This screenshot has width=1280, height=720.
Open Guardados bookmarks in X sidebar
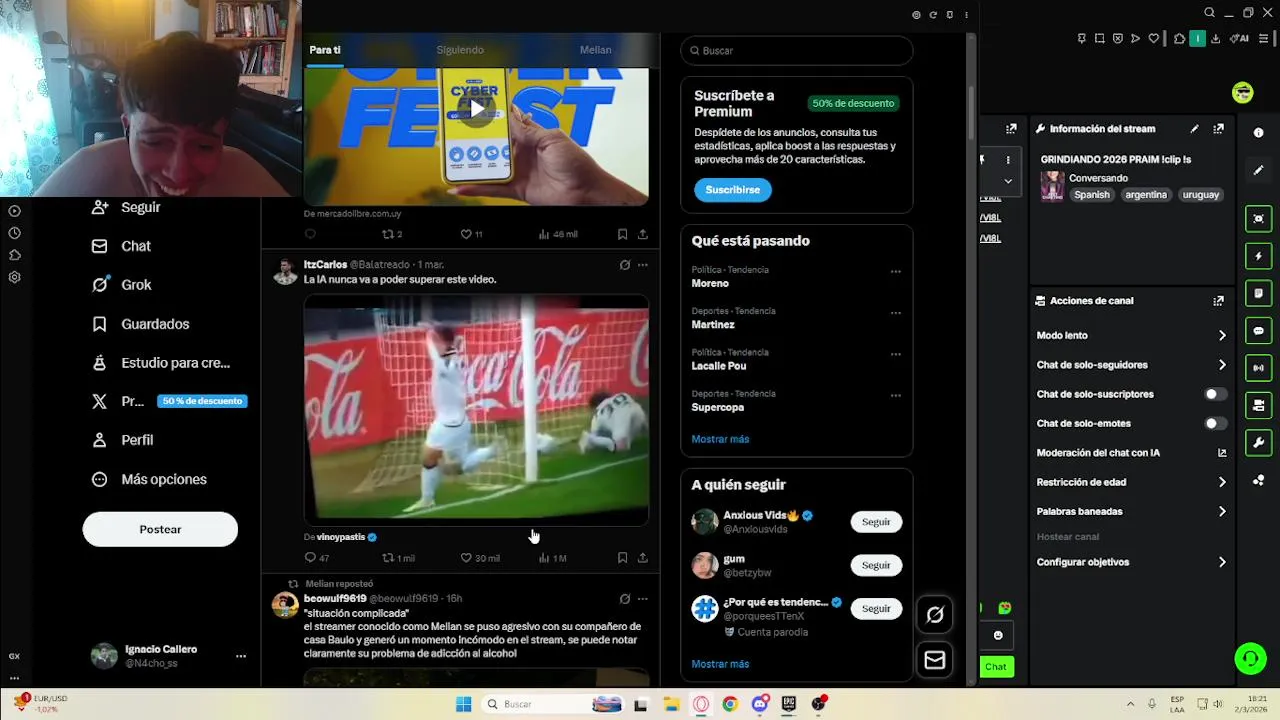pos(140,324)
